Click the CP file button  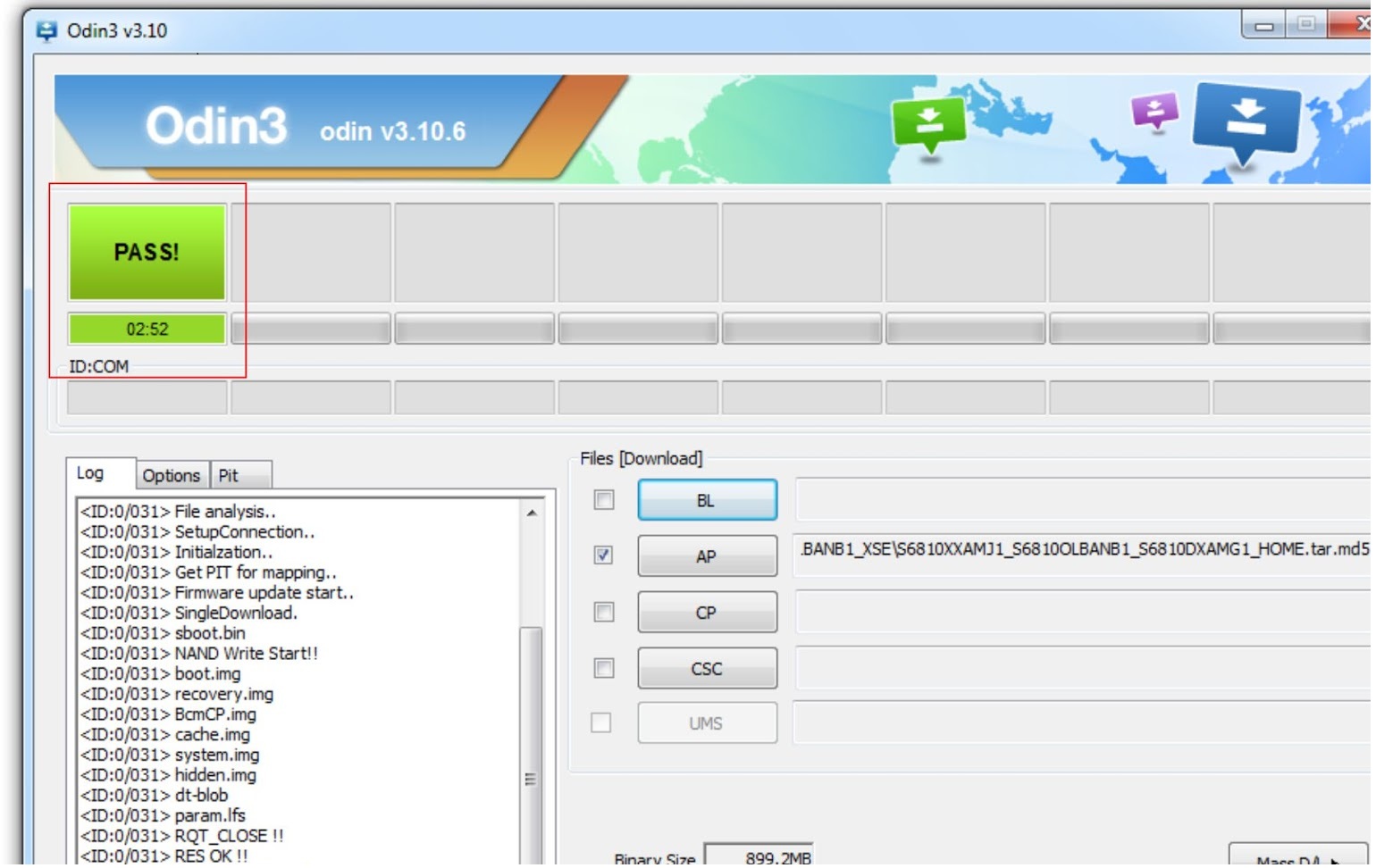tap(707, 613)
